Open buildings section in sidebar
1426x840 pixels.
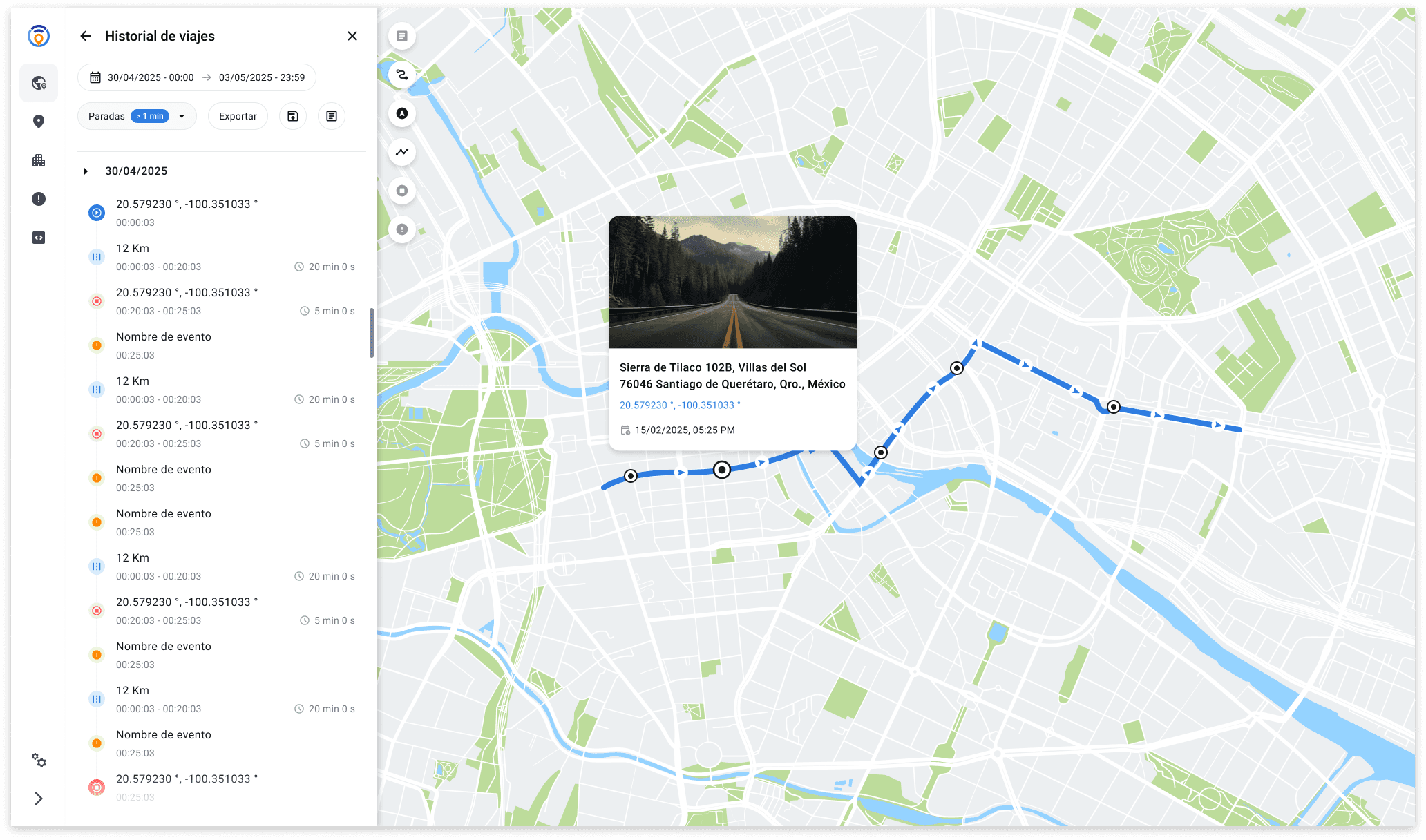click(x=39, y=160)
